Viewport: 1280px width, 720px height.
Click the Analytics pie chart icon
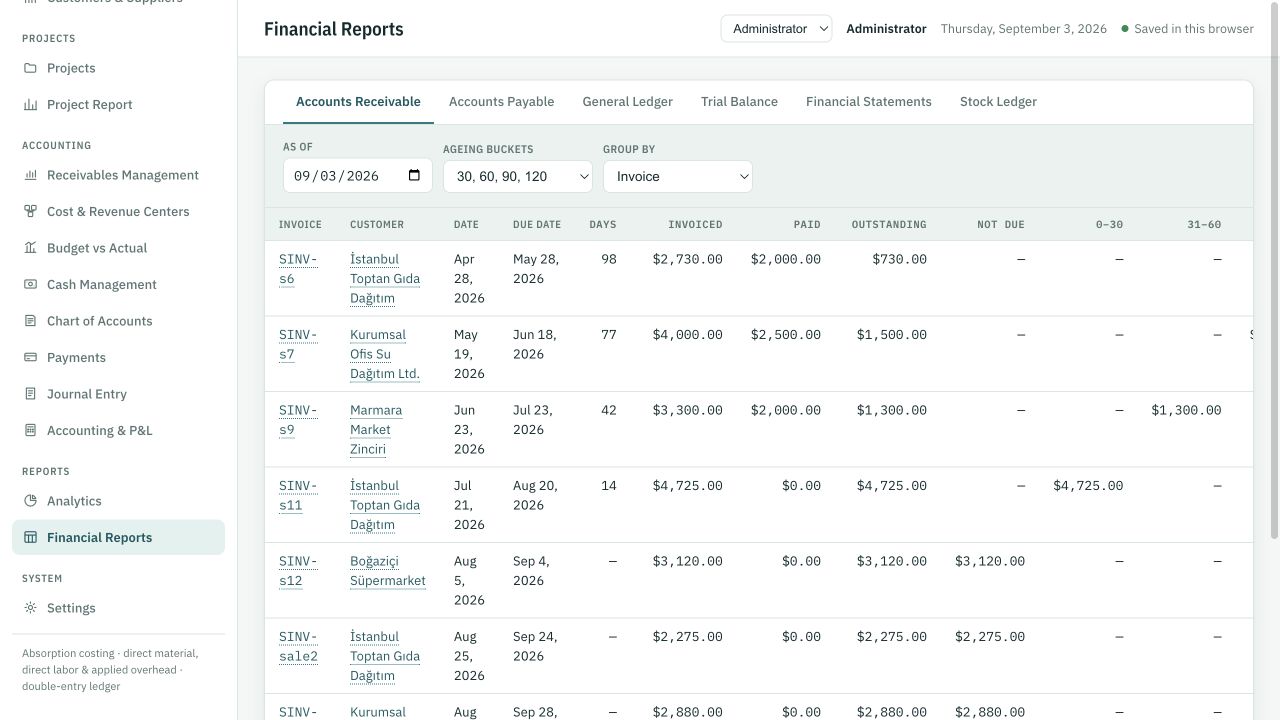click(x=30, y=501)
